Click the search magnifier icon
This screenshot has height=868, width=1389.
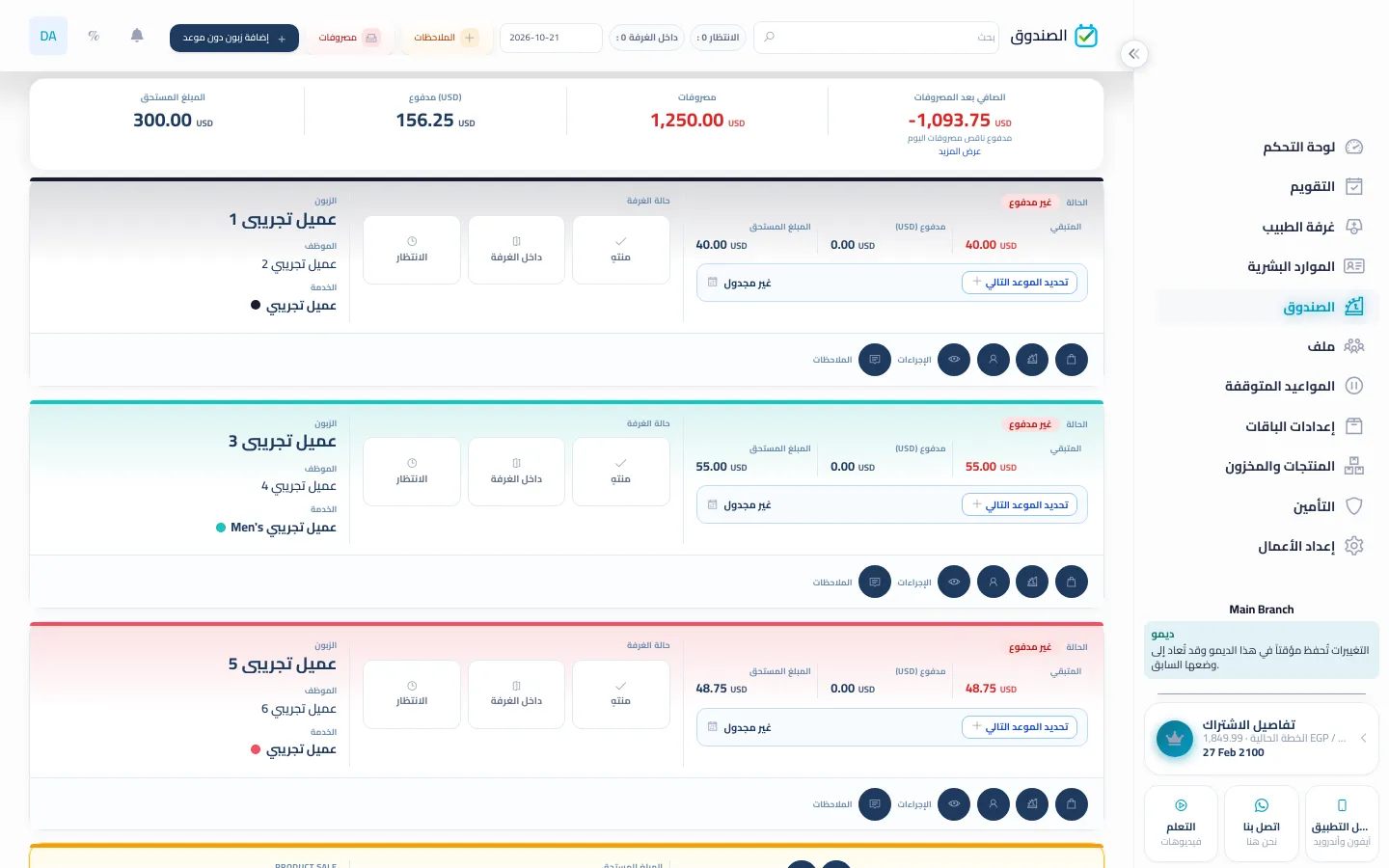point(769,37)
